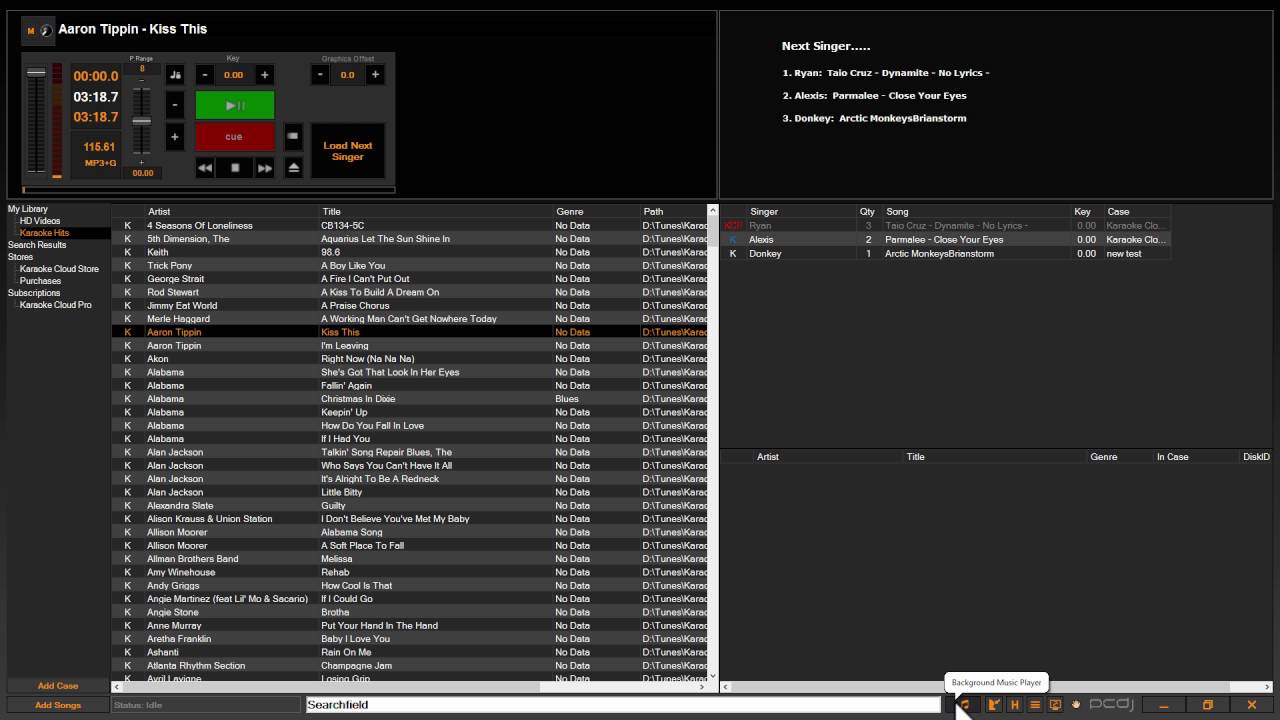The image size is (1280, 720).
Task: Click the orange icon left of the H icon
Action: 993,705
